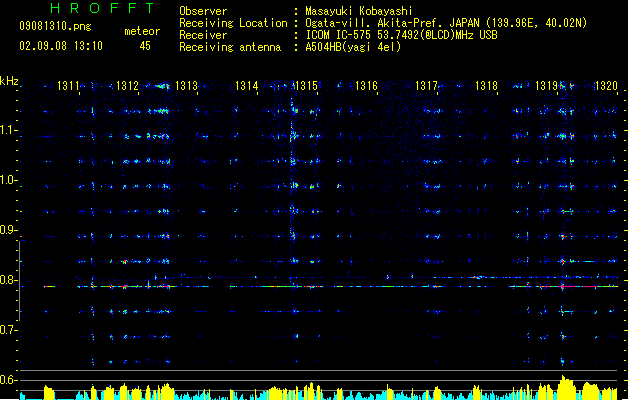Click the 0.9 frequency axis label
The height and width of the screenshot is (400, 629).
[8, 230]
